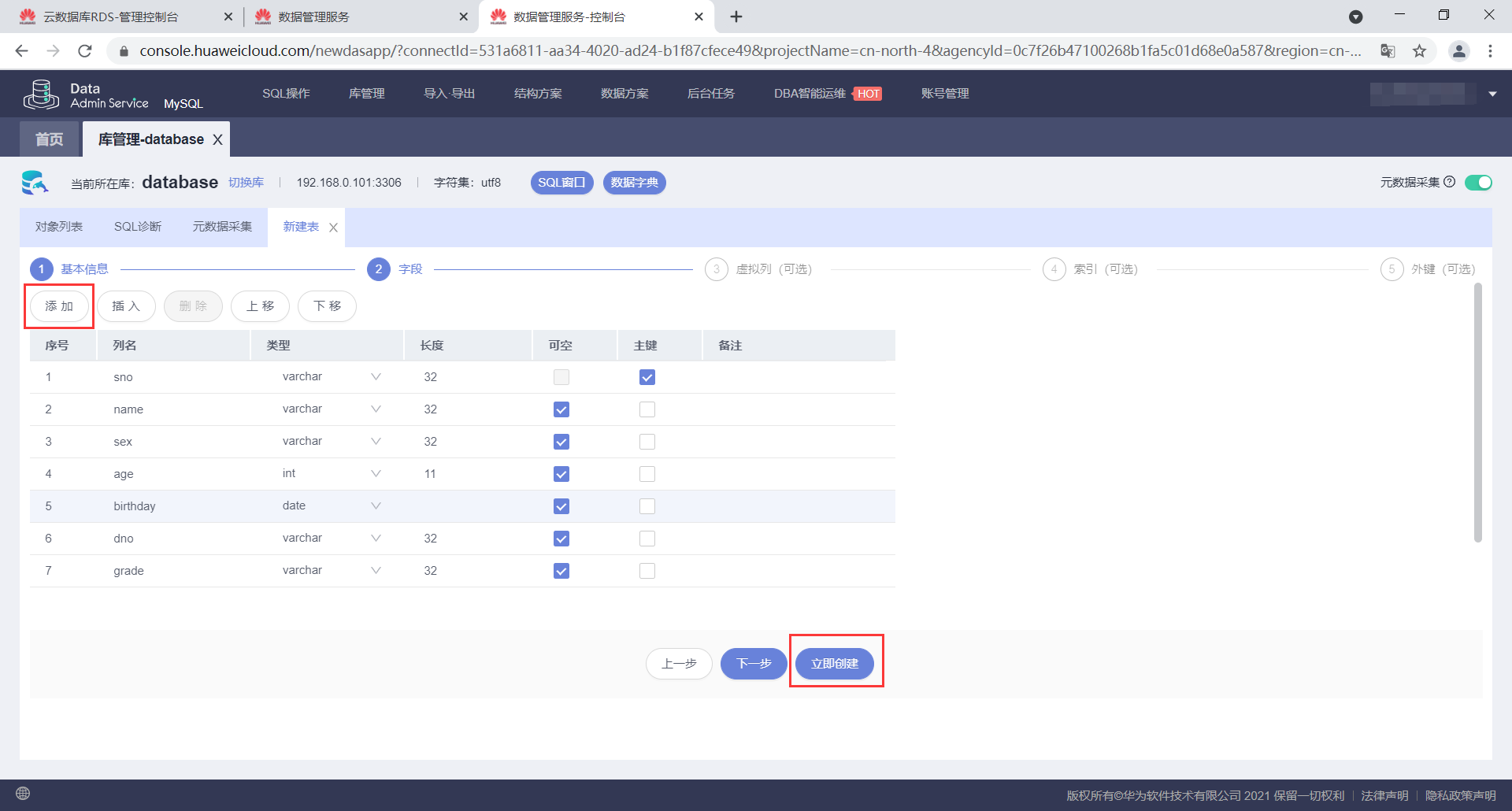The width and height of the screenshot is (1512, 811).
Task: Click step 4 索引 circle
Action: 1054,269
